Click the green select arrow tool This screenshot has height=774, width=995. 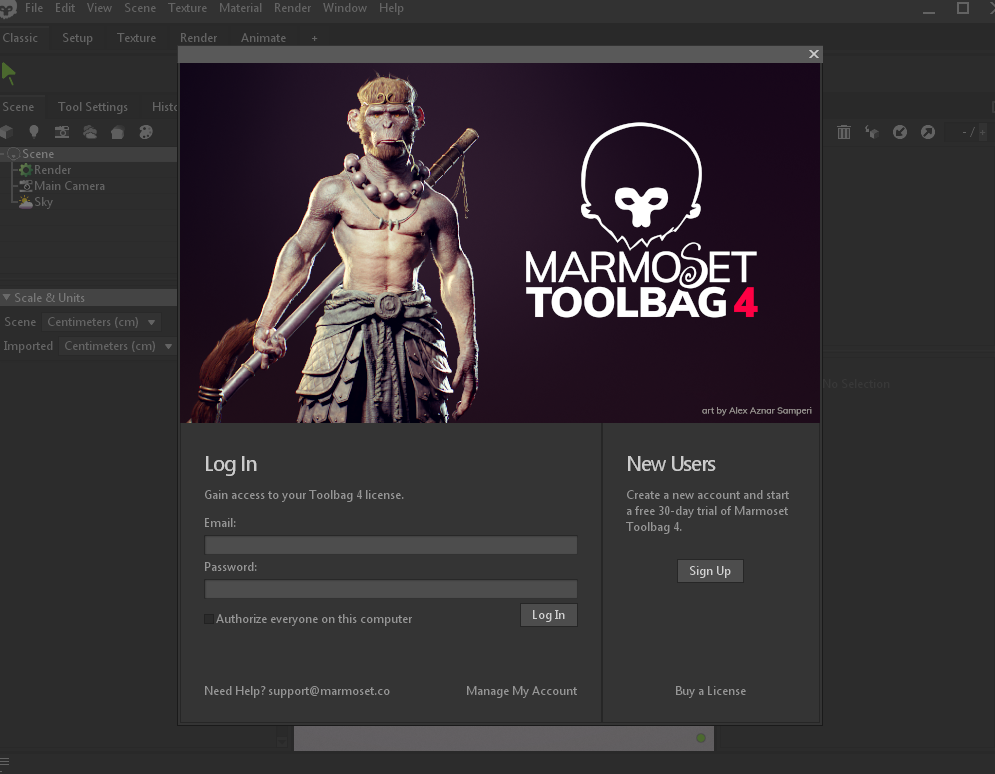pyautogui.click(x=8, y=74)
